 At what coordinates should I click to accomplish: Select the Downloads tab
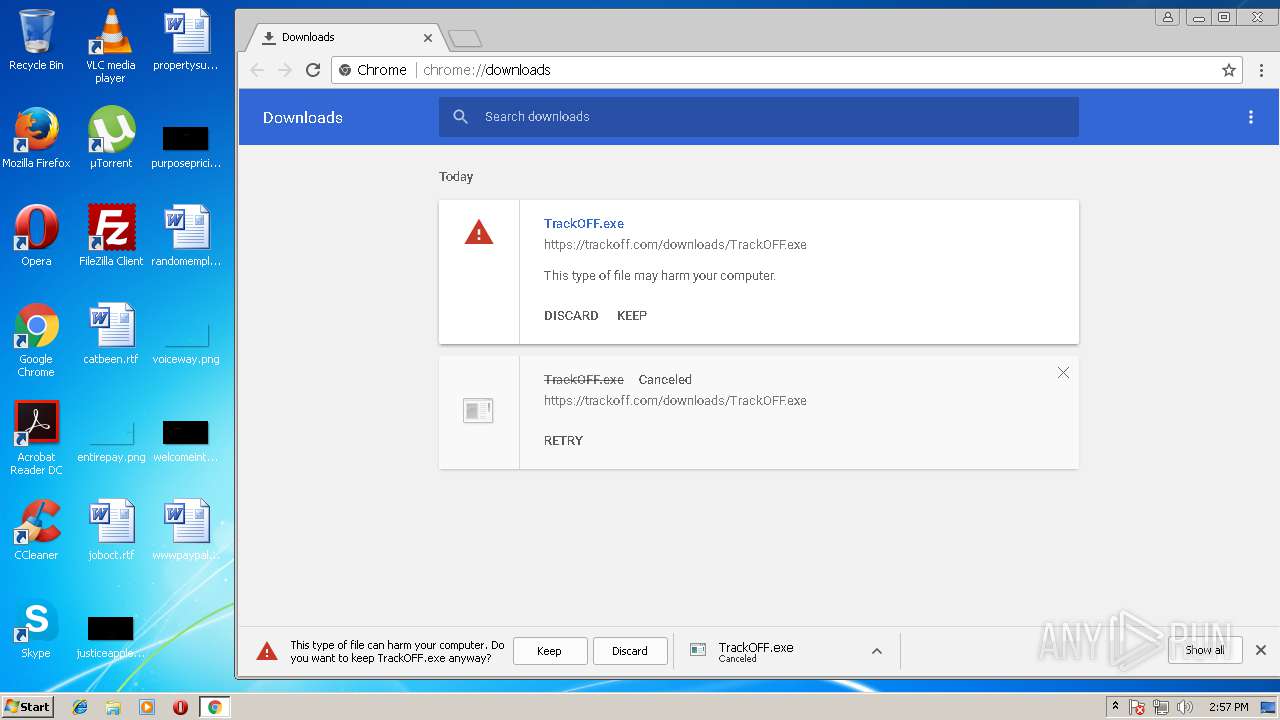346,37
